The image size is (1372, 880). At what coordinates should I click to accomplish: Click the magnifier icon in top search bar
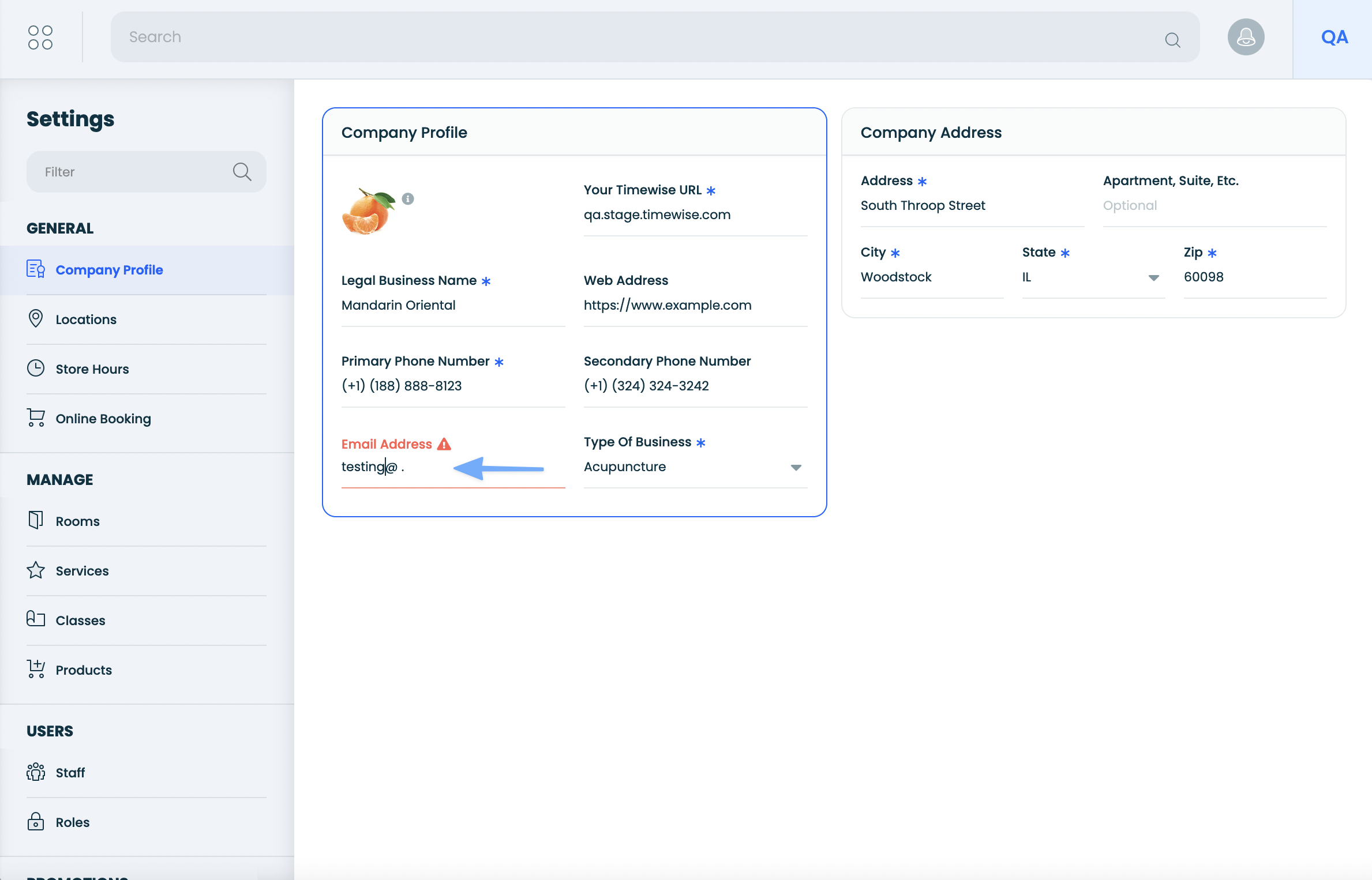pyautogui.click(x=1172, y=40)
